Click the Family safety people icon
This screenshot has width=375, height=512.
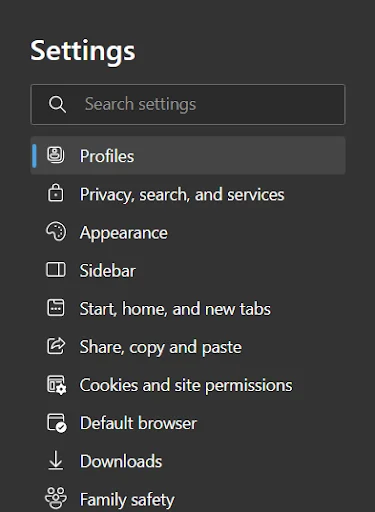coord(56,499)
